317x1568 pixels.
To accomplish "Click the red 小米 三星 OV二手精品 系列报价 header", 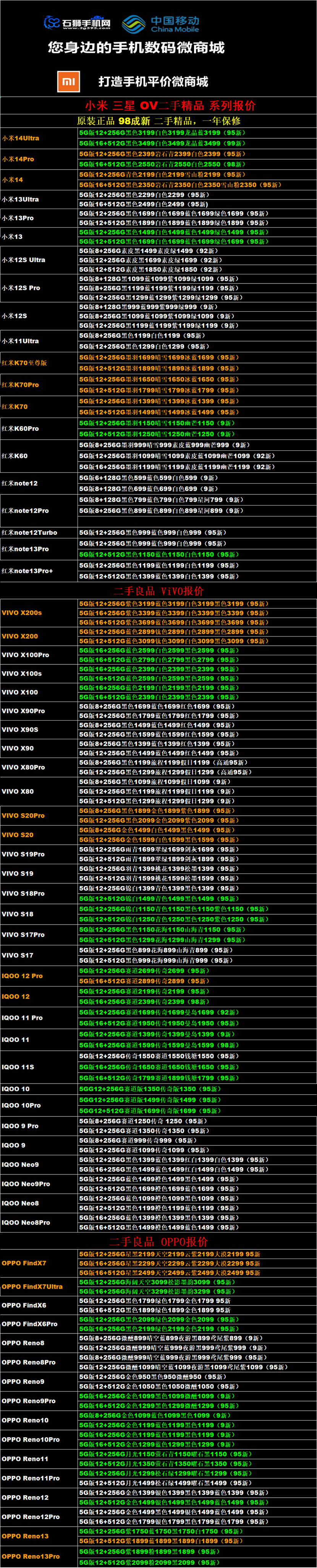I will click(170, 105).
